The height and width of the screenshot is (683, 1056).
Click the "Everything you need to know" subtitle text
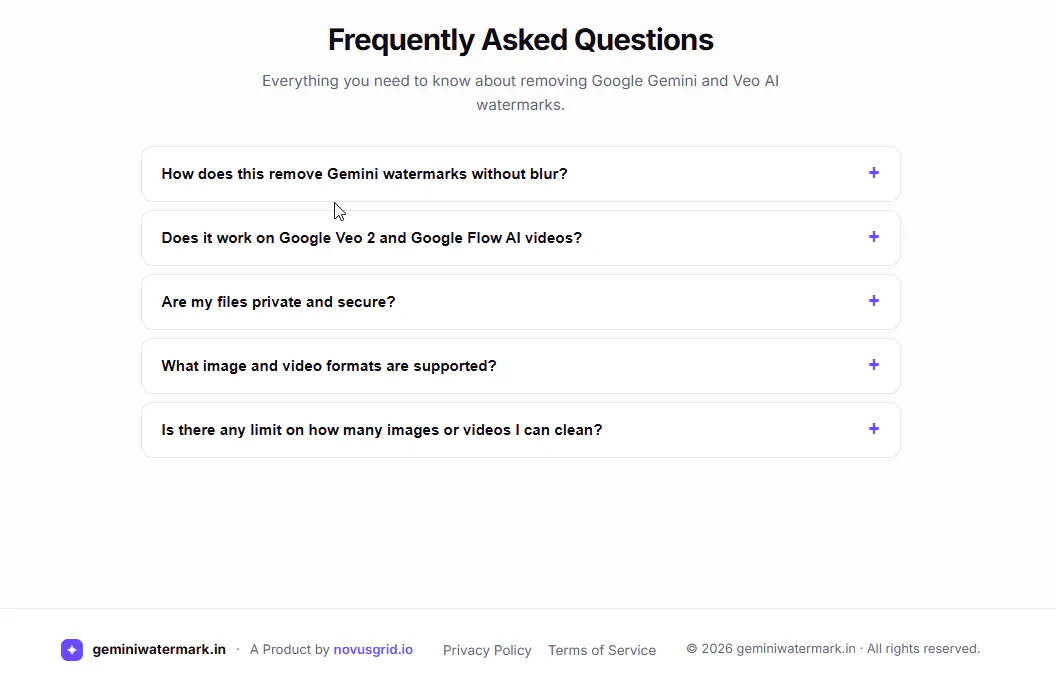tap(521, 92)
